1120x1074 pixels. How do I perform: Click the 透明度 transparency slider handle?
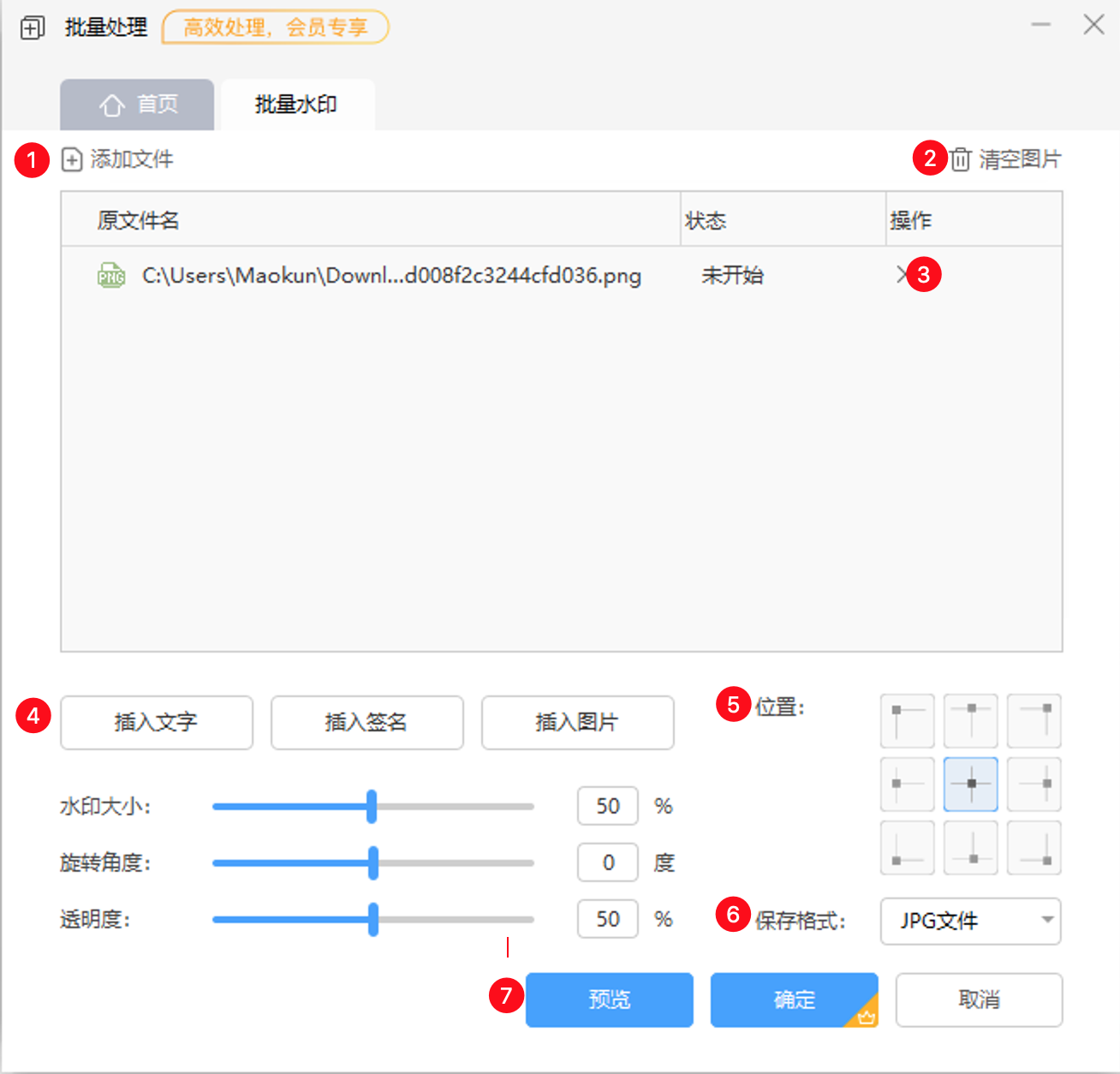pos(373,919)
